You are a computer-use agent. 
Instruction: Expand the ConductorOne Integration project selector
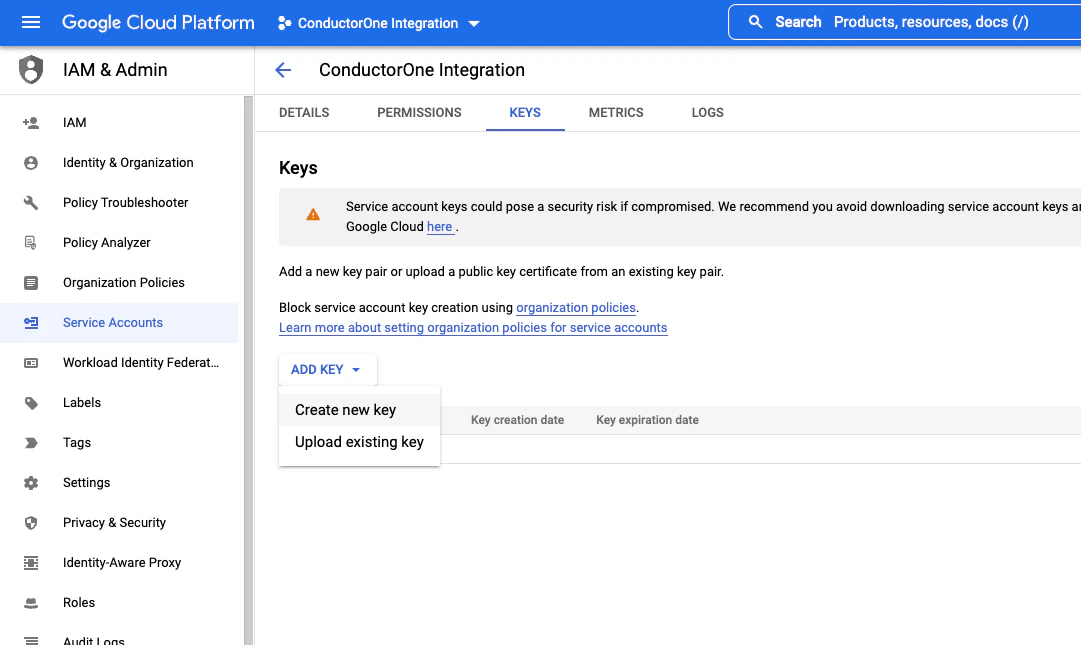point(378,23)
